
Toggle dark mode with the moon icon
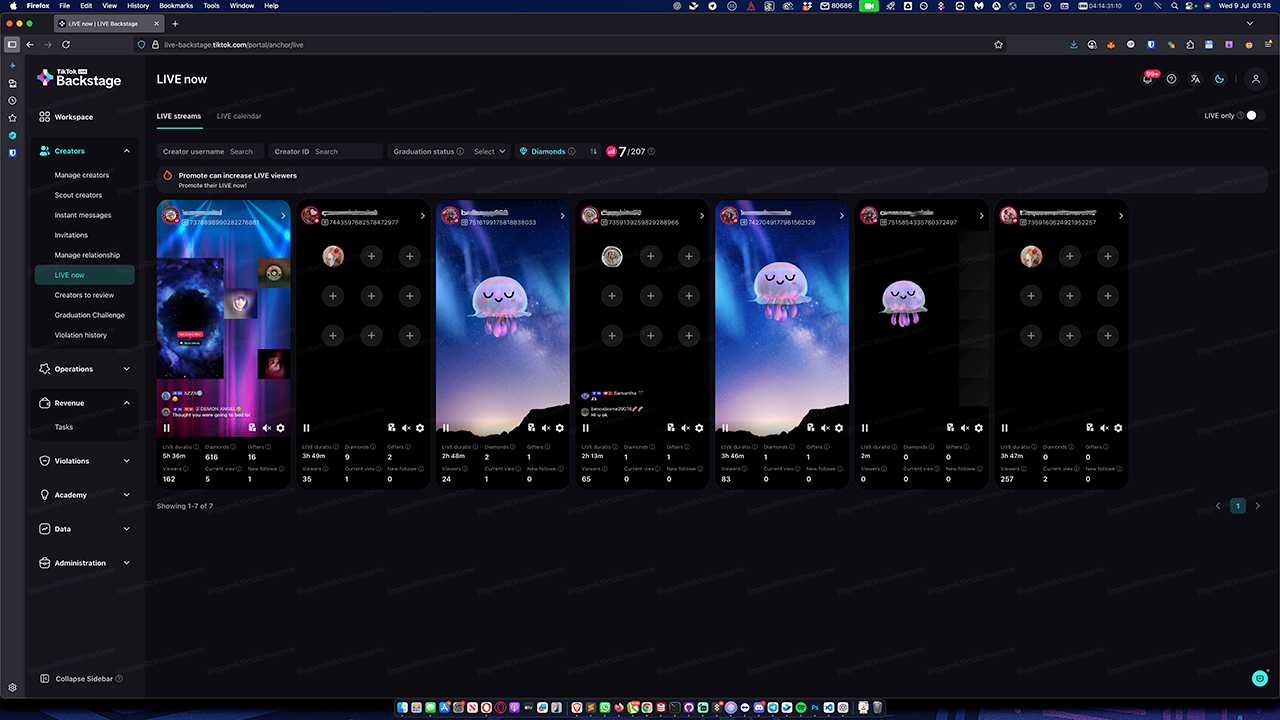pos(1219,79)
